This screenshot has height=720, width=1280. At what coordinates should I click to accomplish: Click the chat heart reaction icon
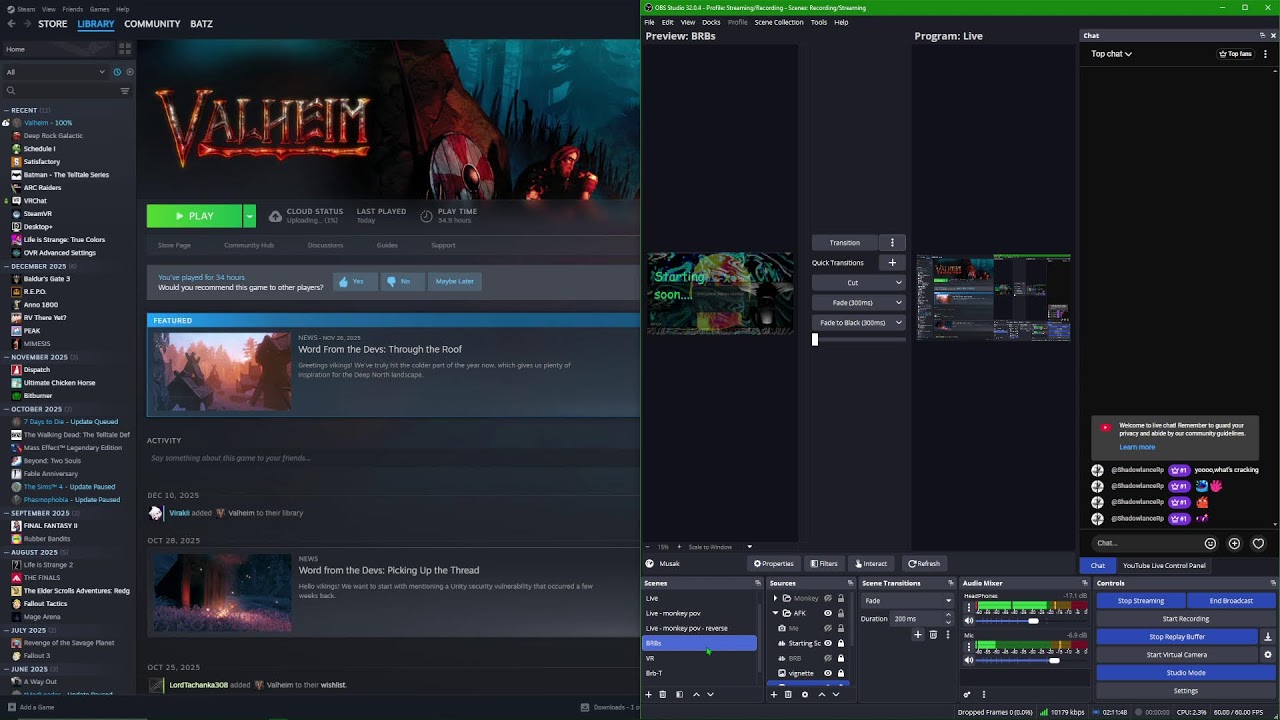(1258, 543)
